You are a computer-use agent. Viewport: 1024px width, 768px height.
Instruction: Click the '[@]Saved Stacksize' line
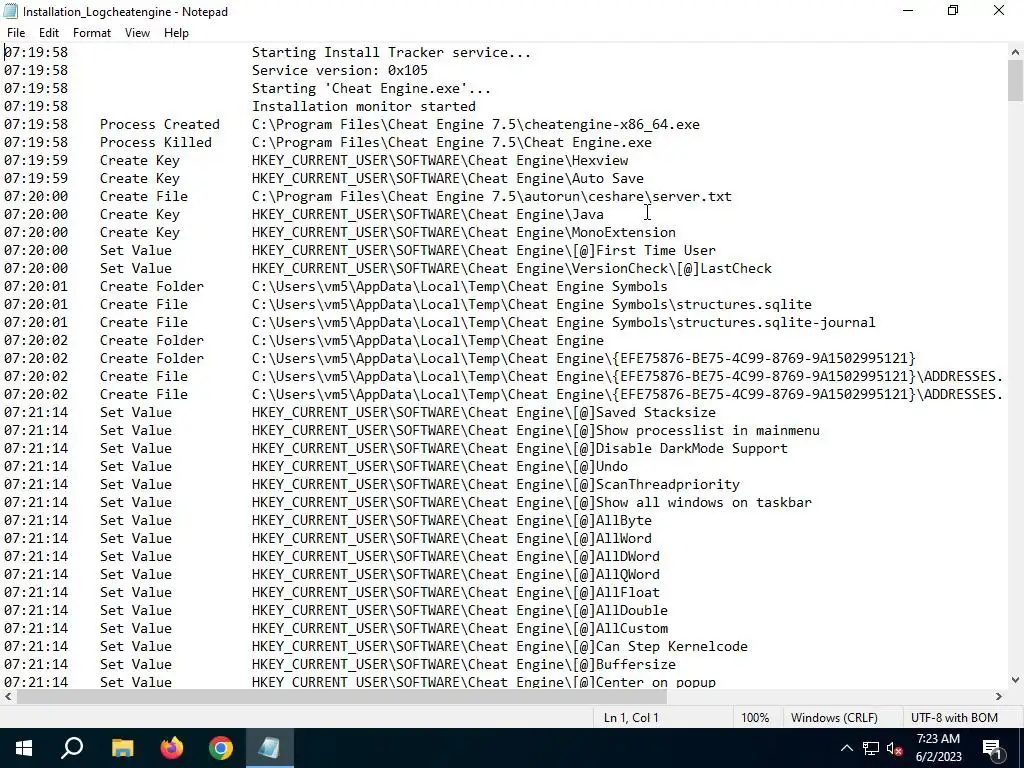(483, 412)
